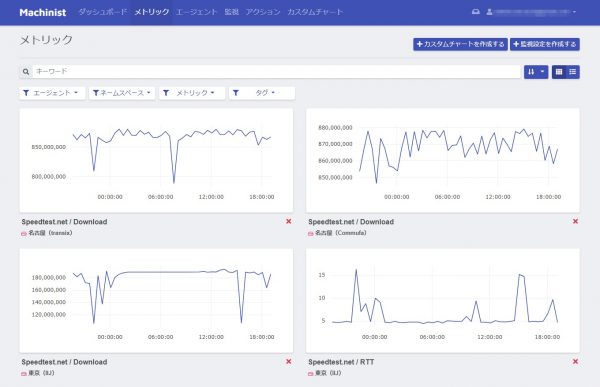This screenshot has height=387, width=600.
Task: Click the Speedtest.net / RTT title
Action: (x=341, y=362)
